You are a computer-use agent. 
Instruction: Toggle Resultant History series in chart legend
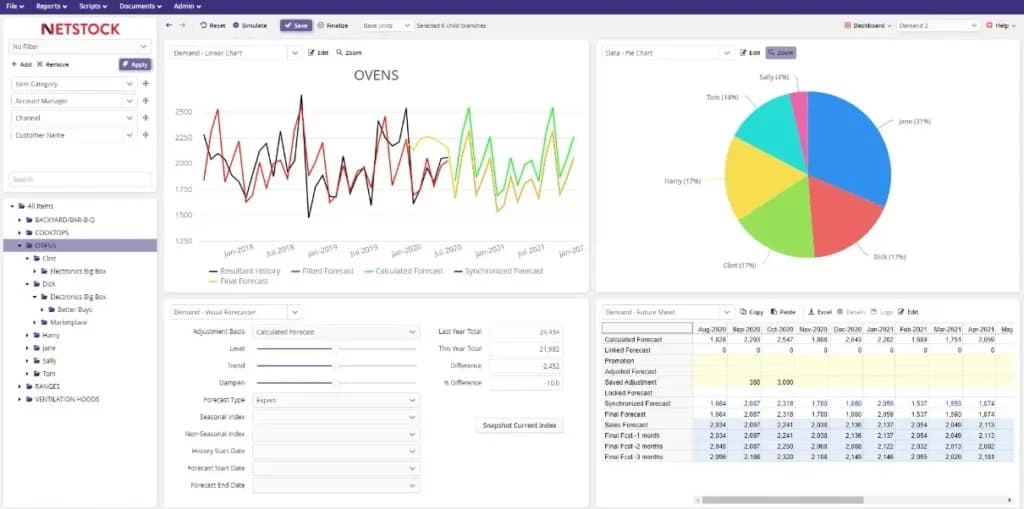244,271
